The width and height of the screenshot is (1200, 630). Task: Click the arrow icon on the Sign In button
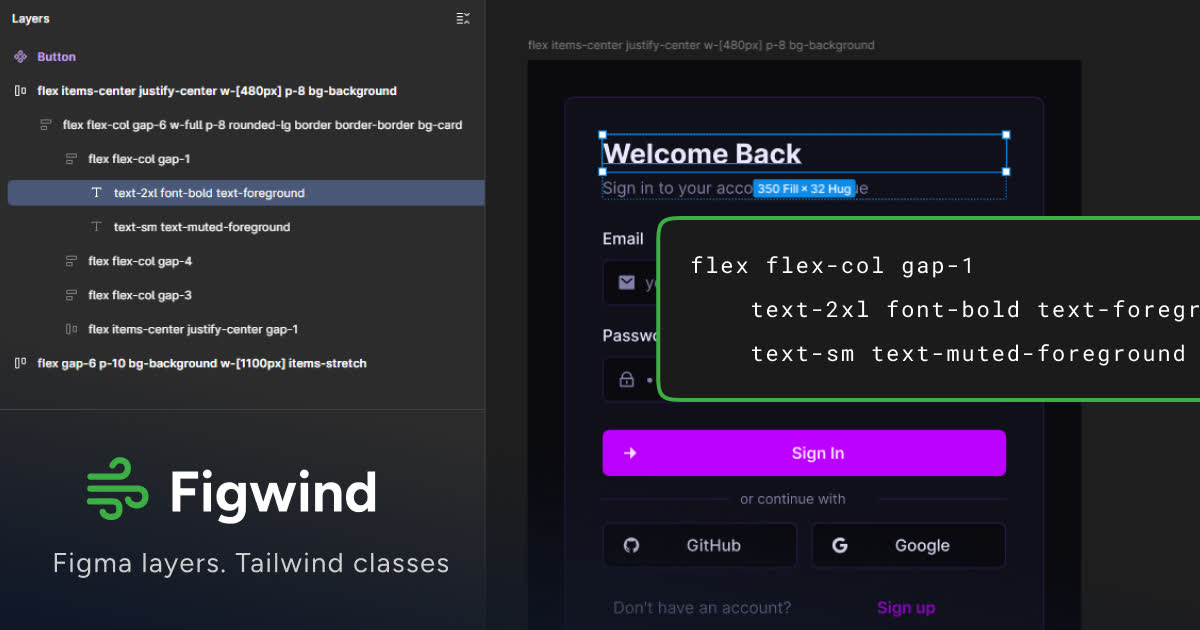(x=630, y=453)
